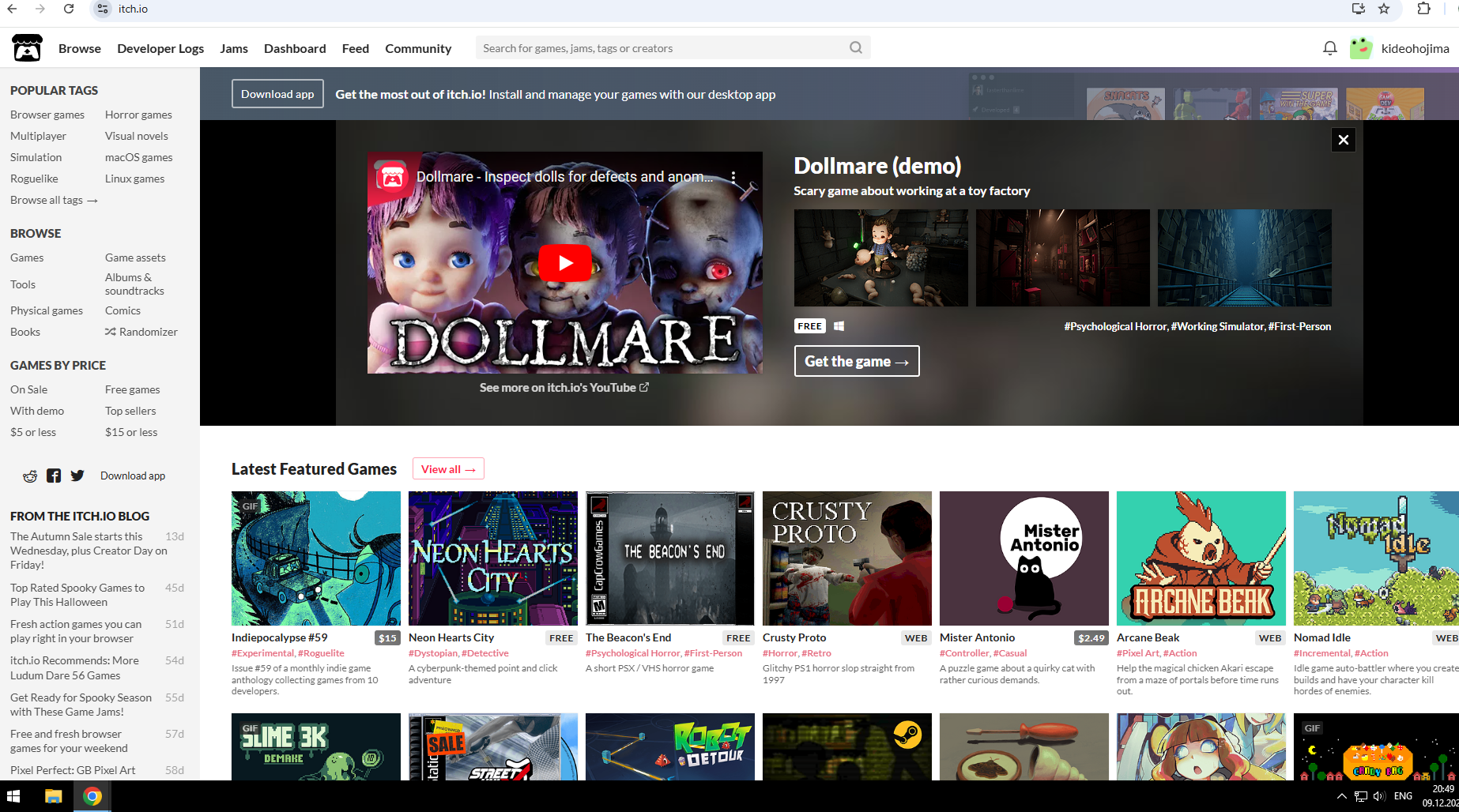
Task: Open the Slime 3K Demake thumbnail
Action: [x=316, y=747]
